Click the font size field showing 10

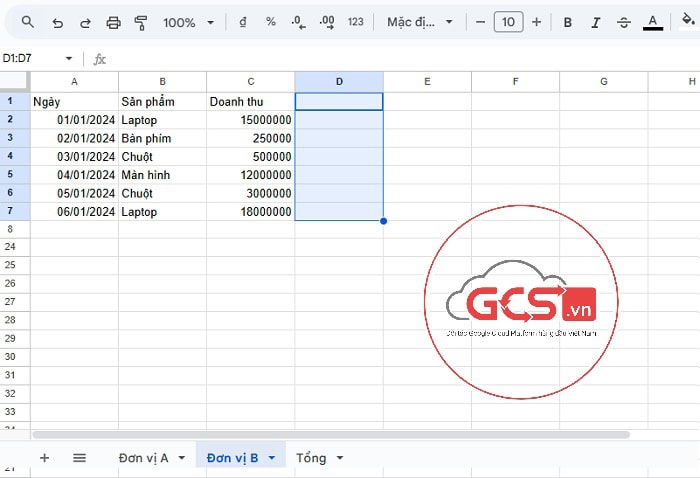508,22
